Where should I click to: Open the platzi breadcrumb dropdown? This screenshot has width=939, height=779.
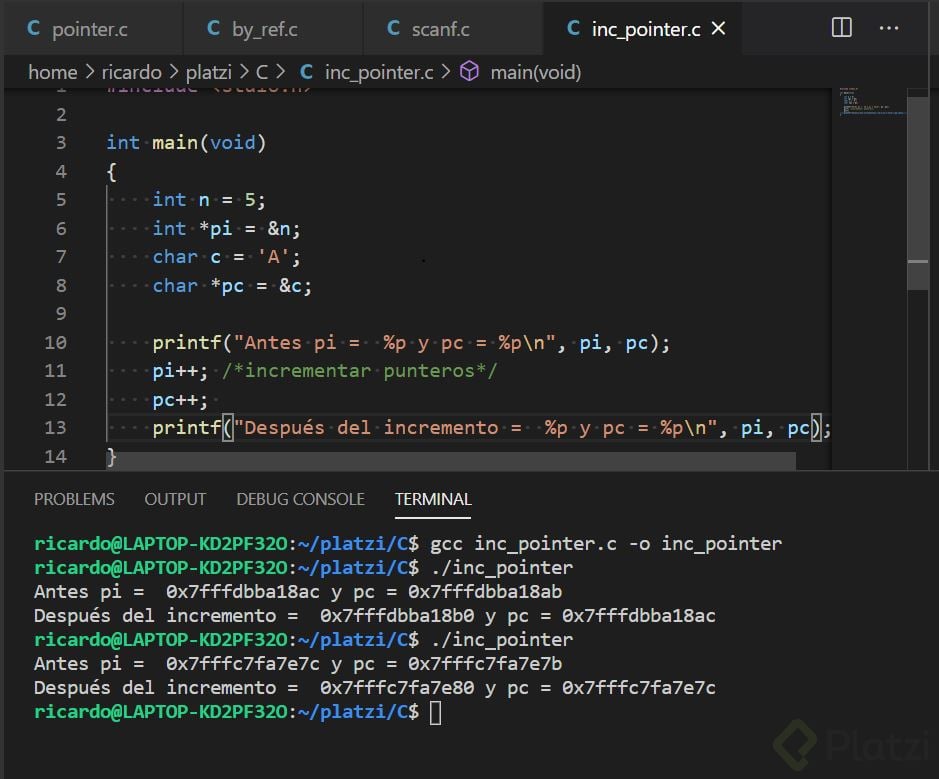point(211,72)
